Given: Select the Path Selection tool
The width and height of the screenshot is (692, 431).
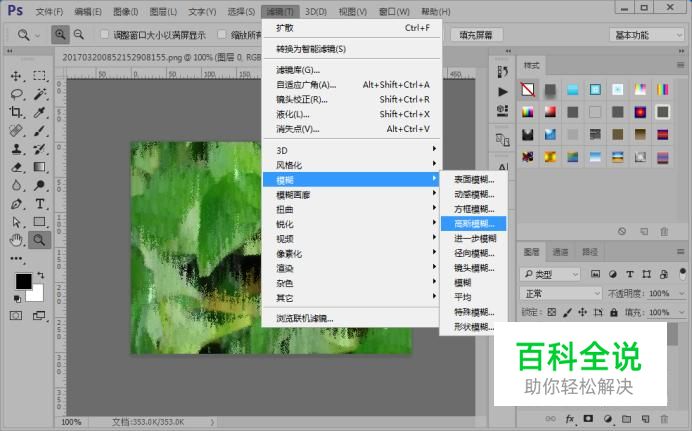Looking at the screenshot, I should click(x=16, y=222).
